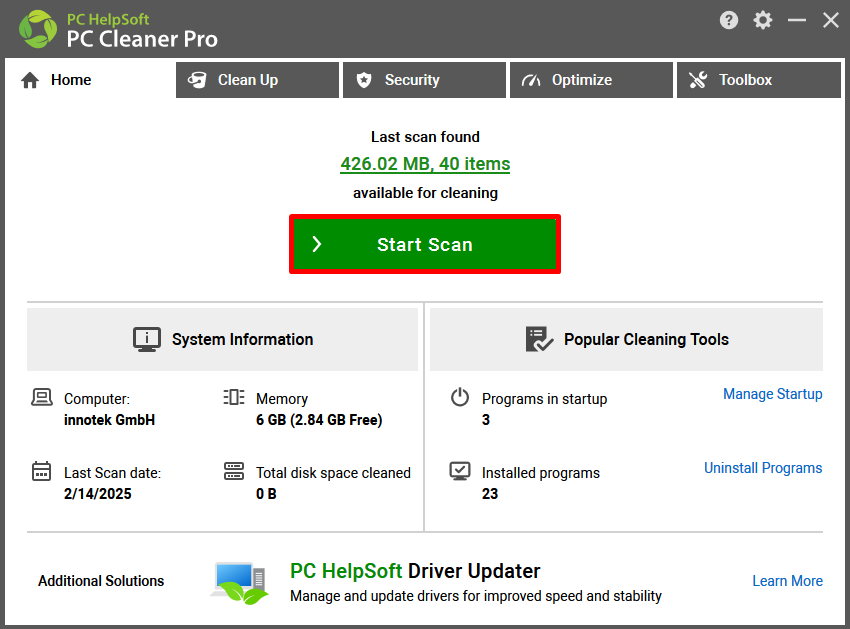850x629 pixels.
Task: Click the Installed programs monitor icon
Action: point(460,471)
